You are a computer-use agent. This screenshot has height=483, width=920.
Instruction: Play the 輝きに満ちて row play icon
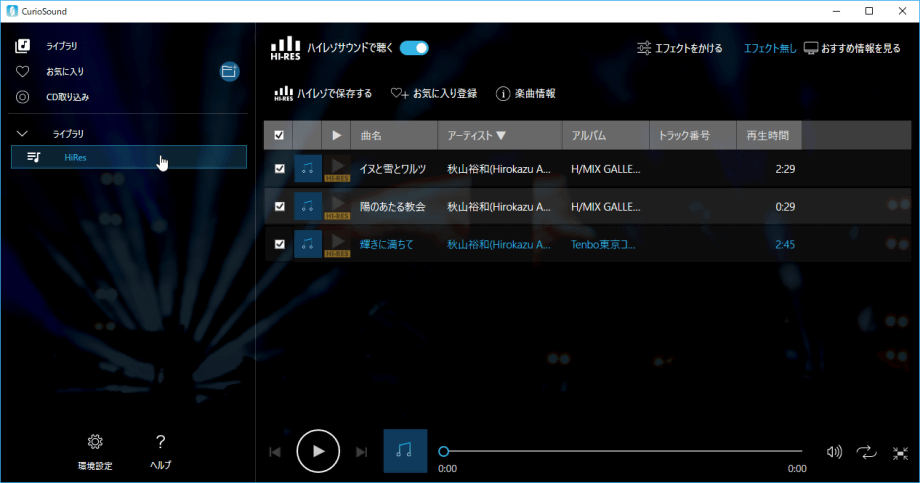point(337,242)
